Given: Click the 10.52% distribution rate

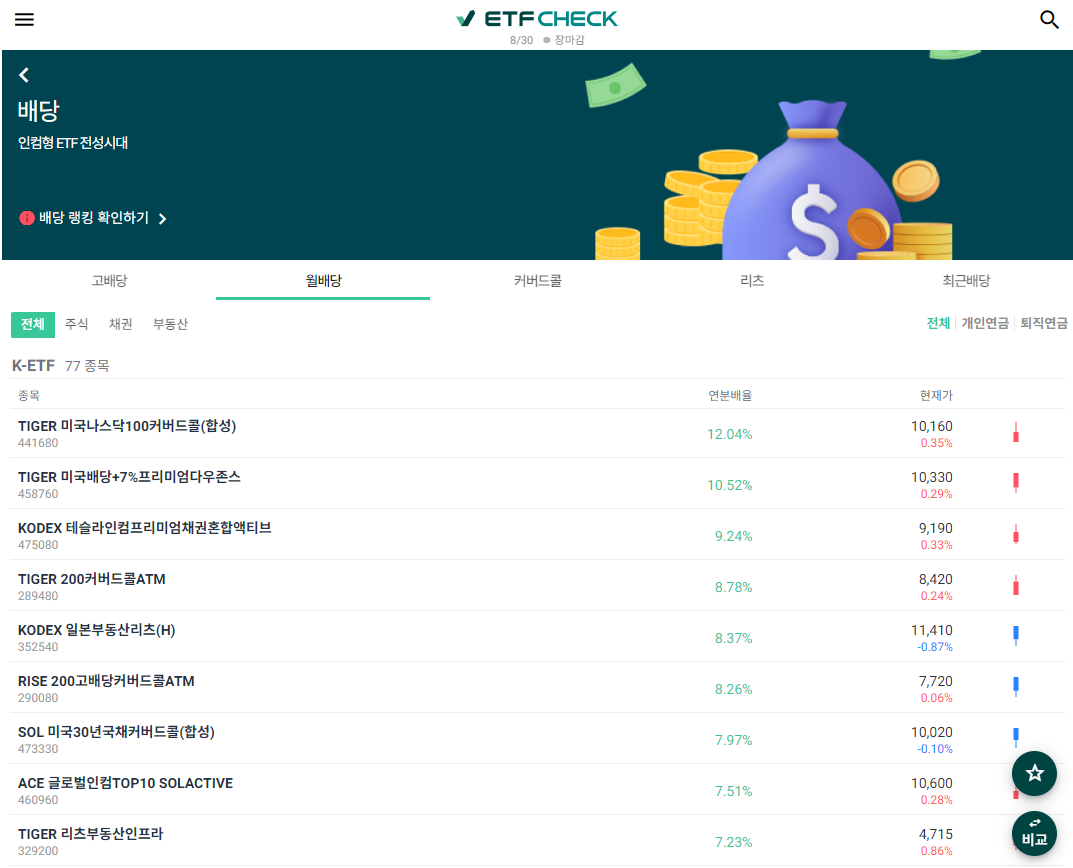Looking at the screenshot, I should click(x=729, y=485).
